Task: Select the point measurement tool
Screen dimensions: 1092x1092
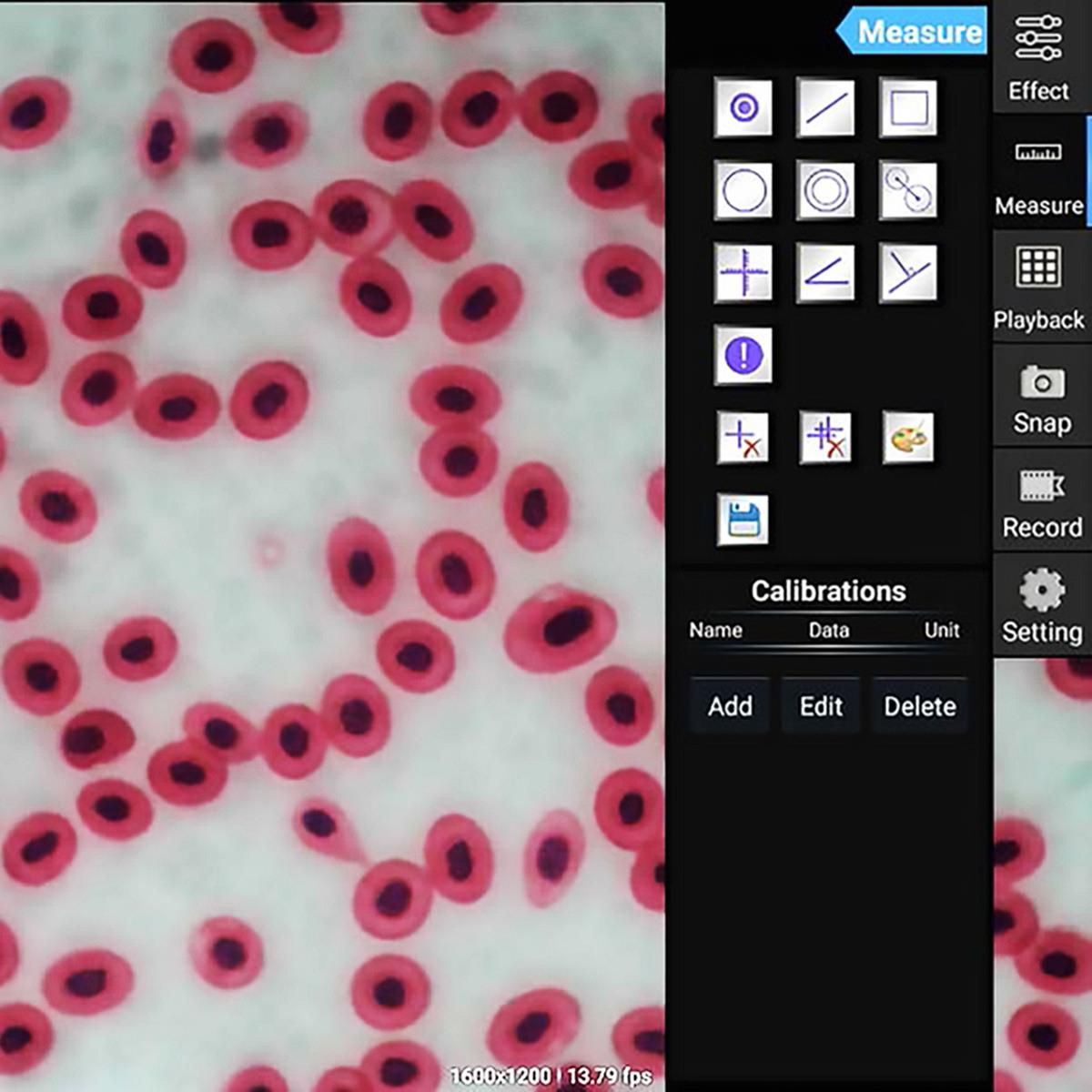Action: pos(743,108)
